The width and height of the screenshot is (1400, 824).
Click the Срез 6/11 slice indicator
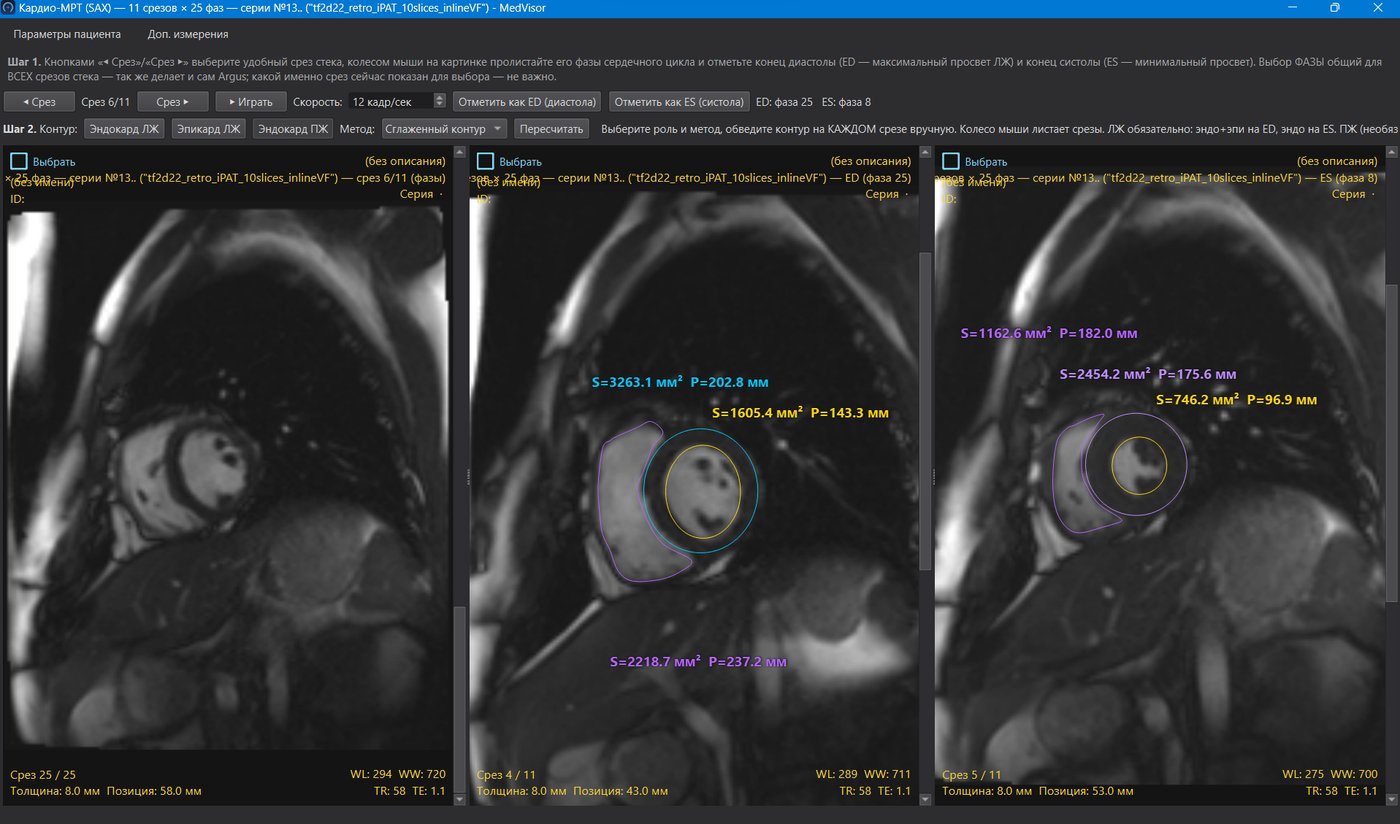point(106,102)
